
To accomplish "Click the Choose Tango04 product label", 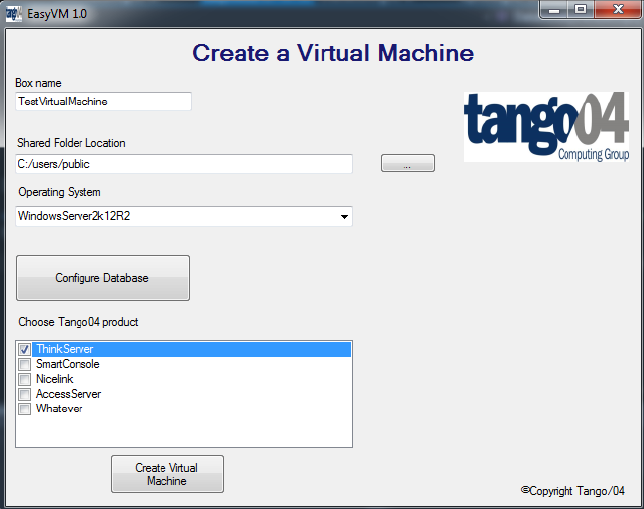I will 78,322.
